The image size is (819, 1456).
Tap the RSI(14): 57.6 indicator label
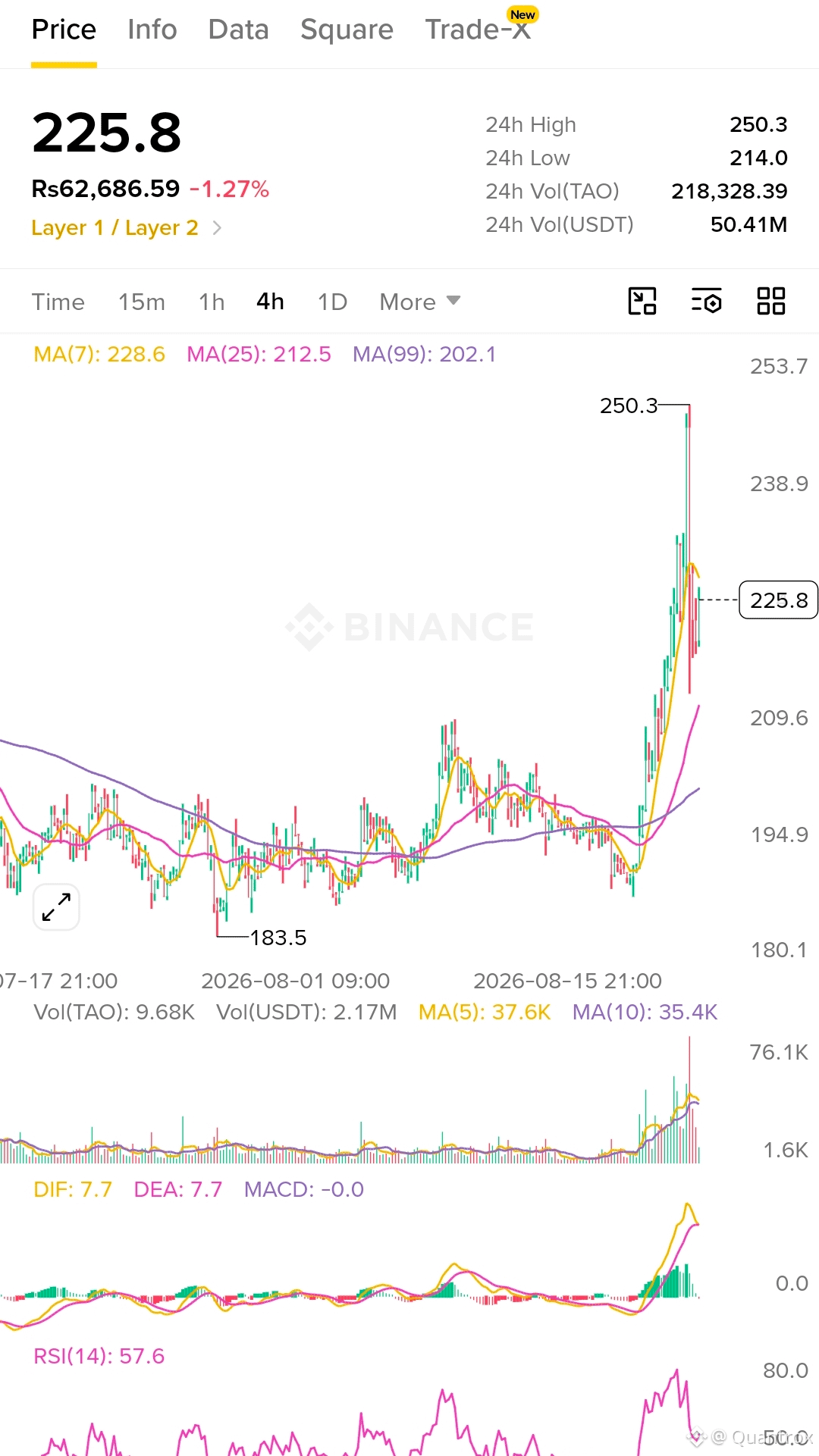point(99,1356)
